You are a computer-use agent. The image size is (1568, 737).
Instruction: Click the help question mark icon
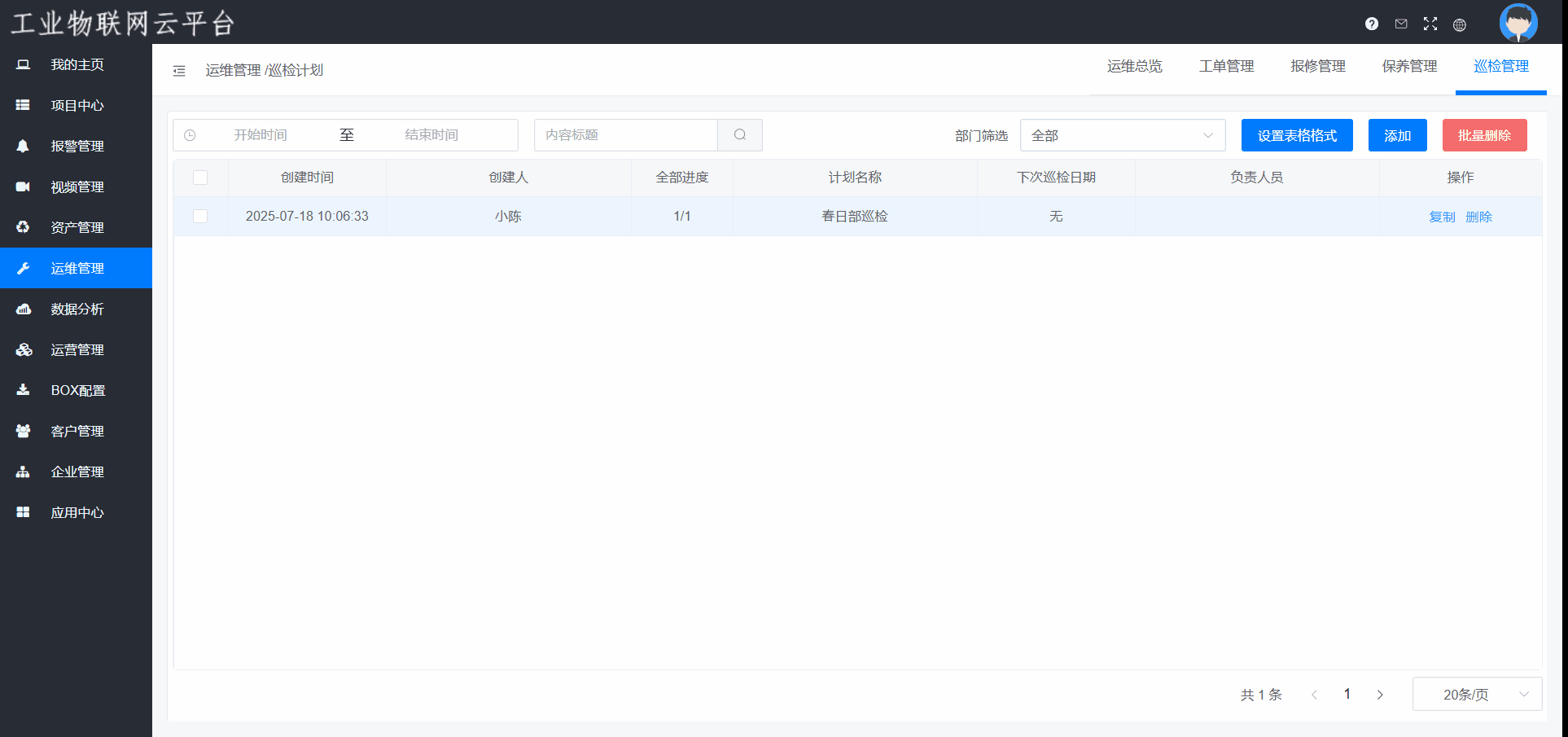[1372, 24]
